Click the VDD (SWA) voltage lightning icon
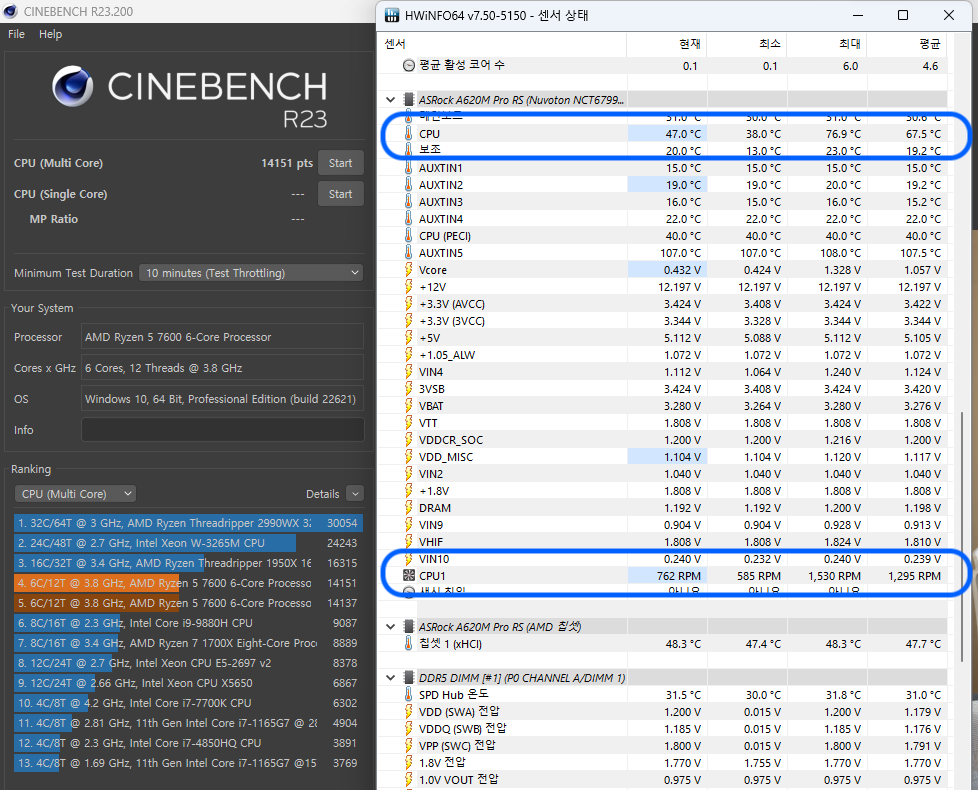The image size is (978, 790). point(409,711)
